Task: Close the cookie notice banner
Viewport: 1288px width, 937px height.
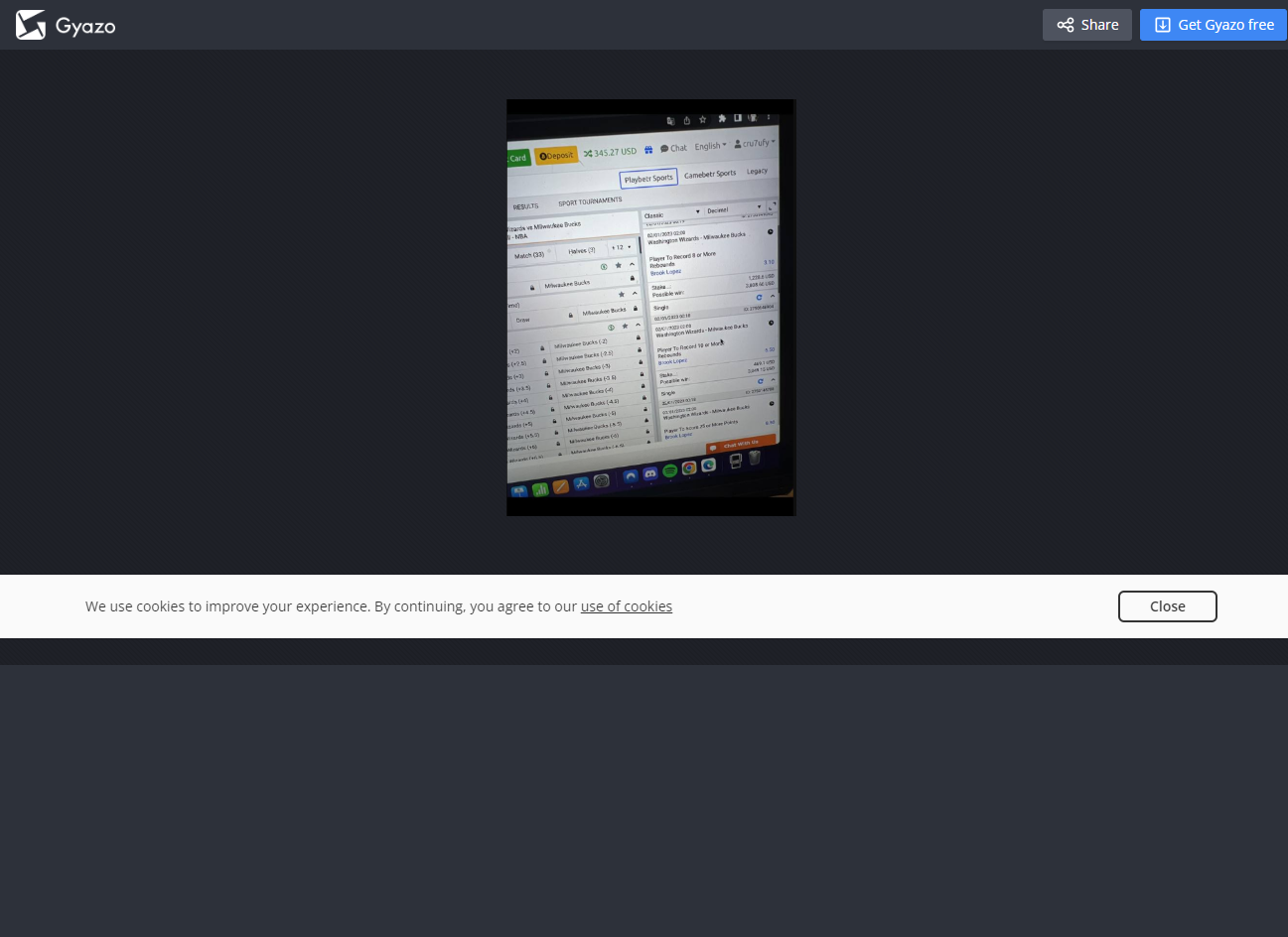Action: (x=1168, y=606)
